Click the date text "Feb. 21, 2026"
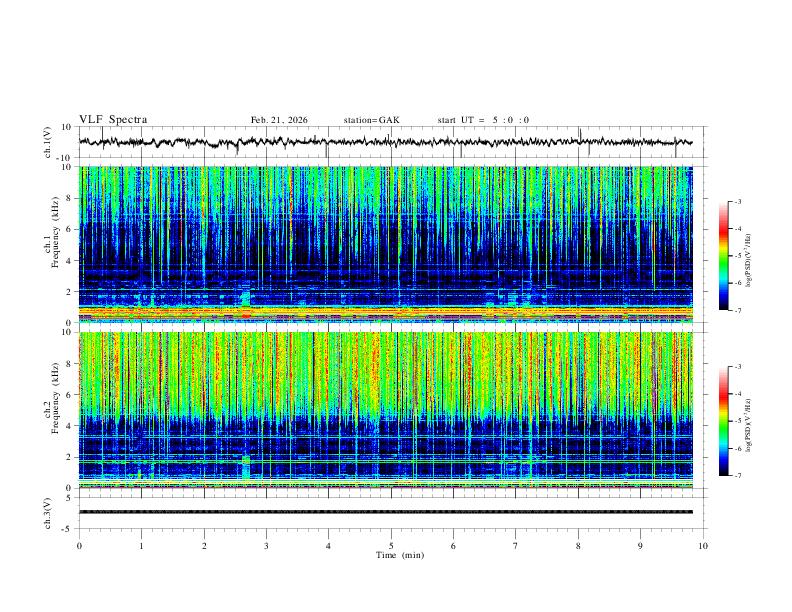Viewport: 792px width, 612px height. click(279, 120)
